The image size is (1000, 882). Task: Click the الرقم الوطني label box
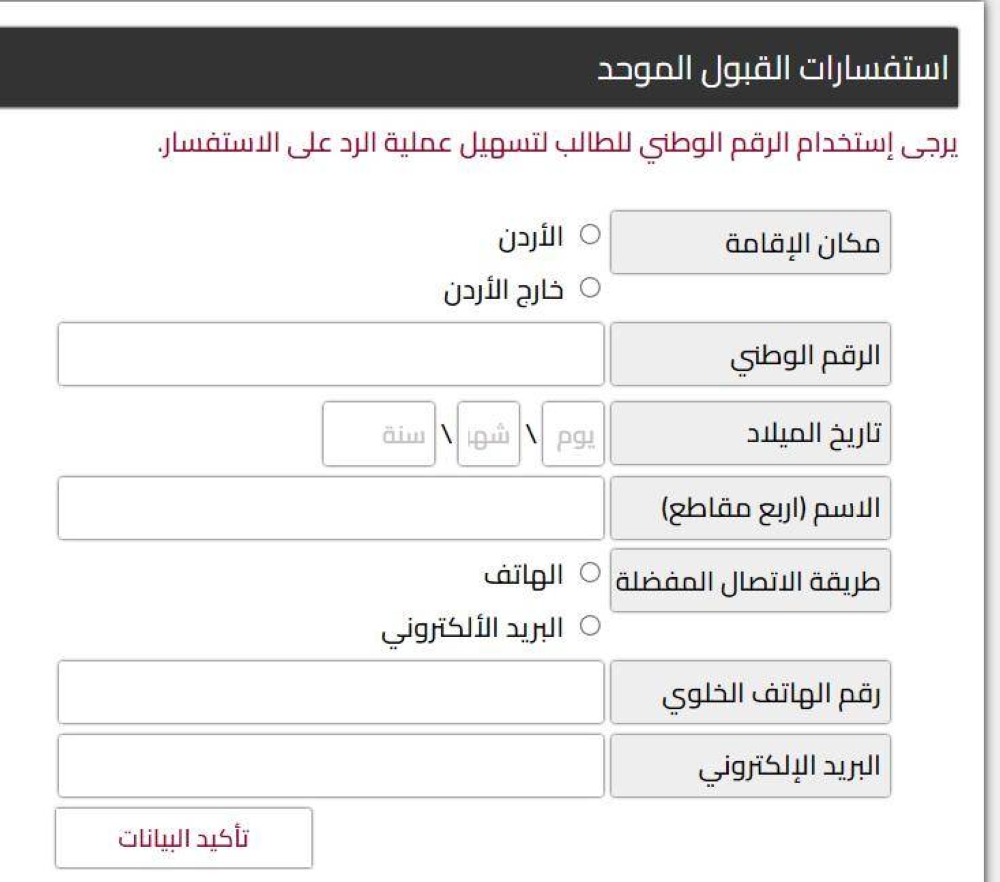point(751,354)
